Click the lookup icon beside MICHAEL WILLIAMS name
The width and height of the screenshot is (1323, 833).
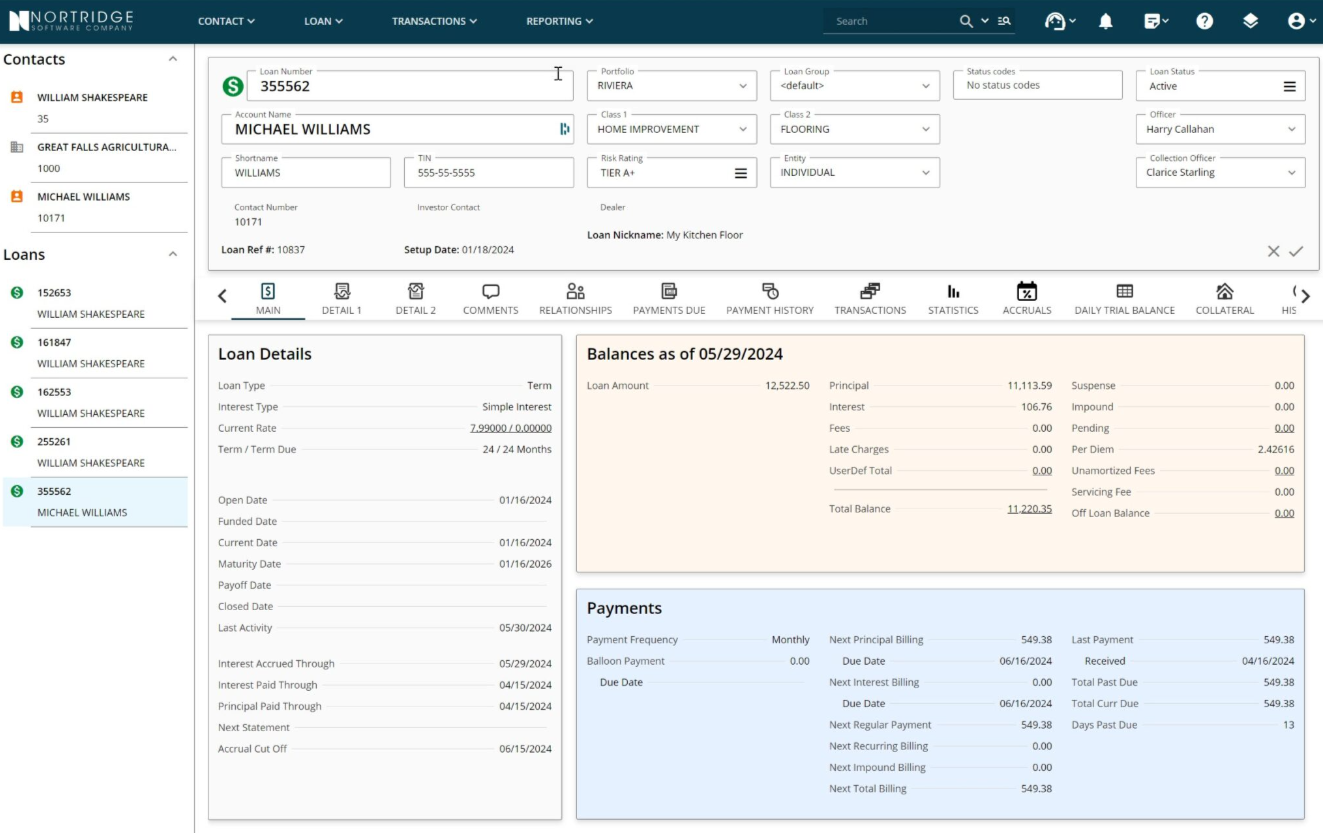point(564,128)
